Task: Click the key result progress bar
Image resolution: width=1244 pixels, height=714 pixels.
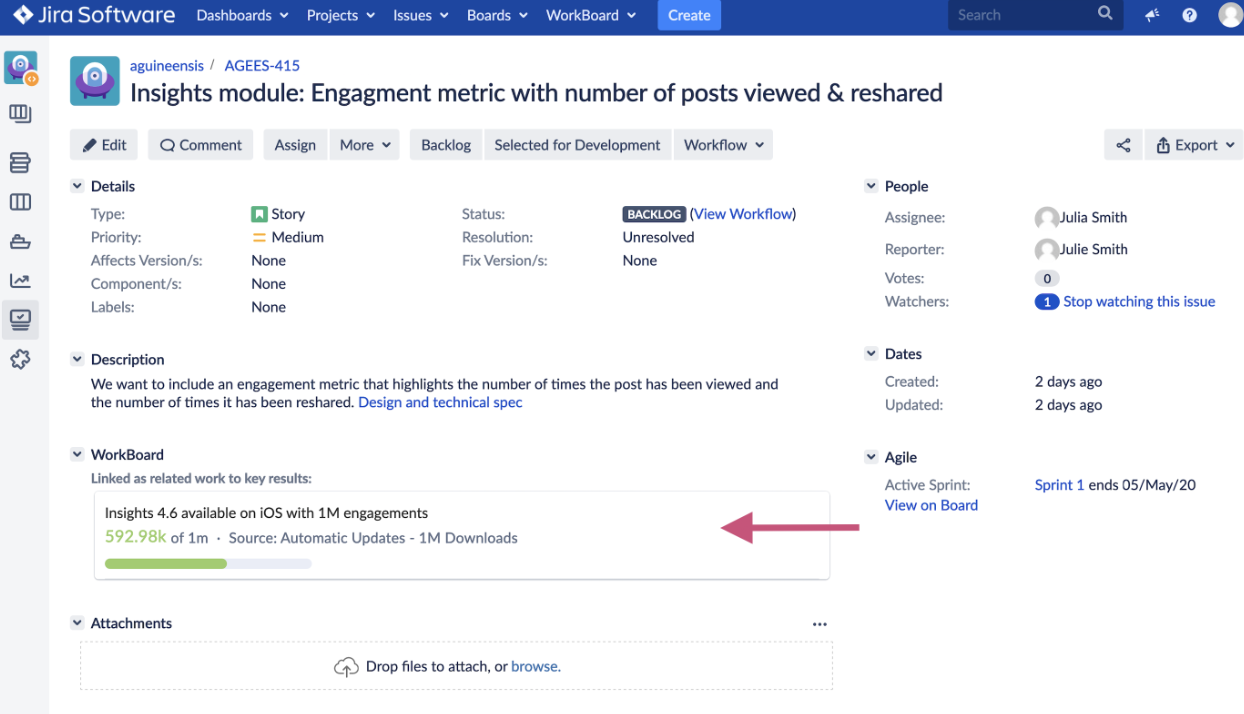Action: pyautogui.click(x=208, y=564)
